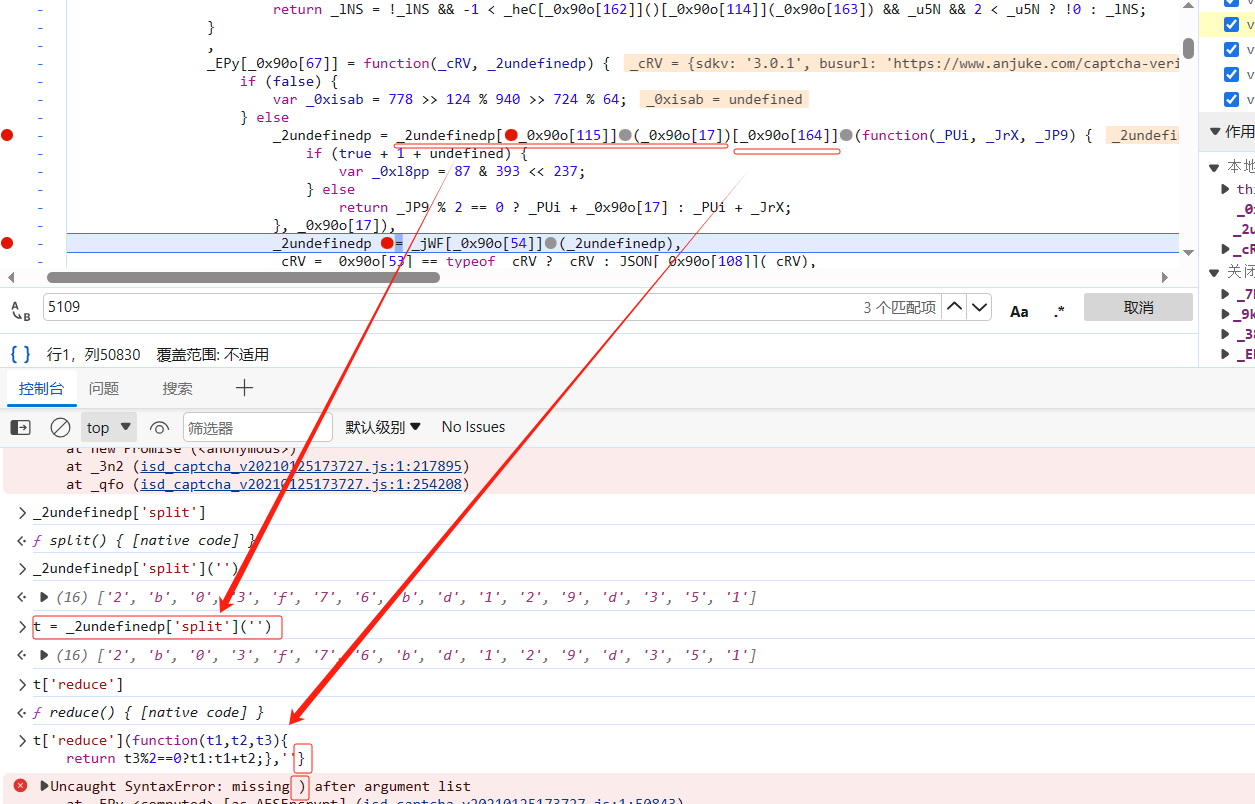Expand the (16) array under the t assignment
This screenshot has height=804, width=1255.
coord(44,655)
